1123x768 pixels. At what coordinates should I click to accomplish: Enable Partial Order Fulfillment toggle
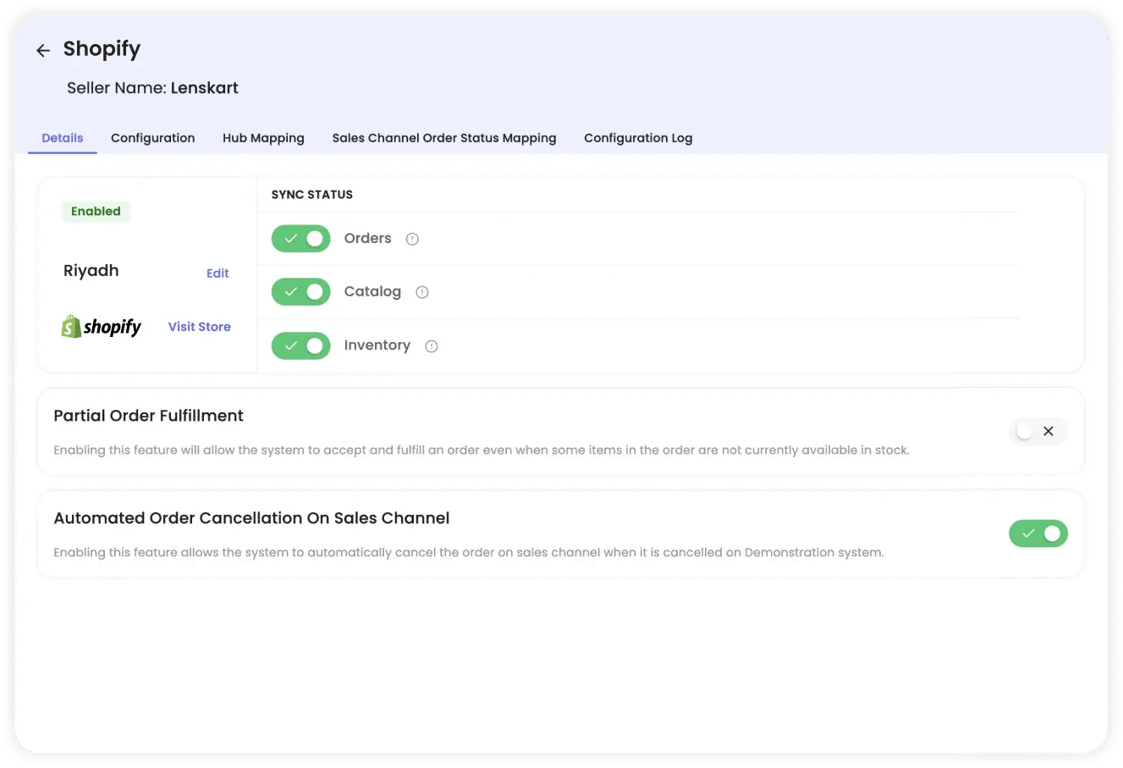pyautogui.click(x=1038, y=431)
